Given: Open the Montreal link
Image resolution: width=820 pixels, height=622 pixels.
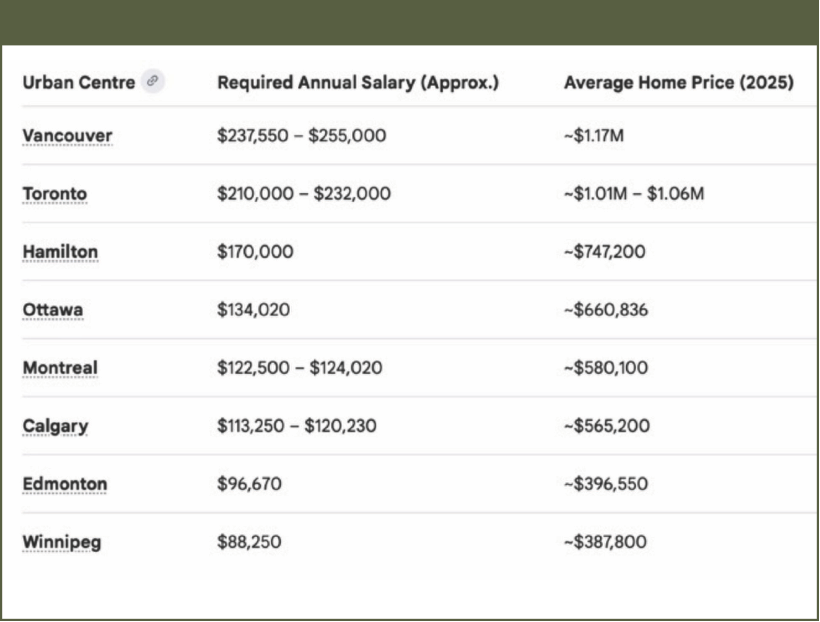Looking at the screenshot, I should tap(60, 368).
